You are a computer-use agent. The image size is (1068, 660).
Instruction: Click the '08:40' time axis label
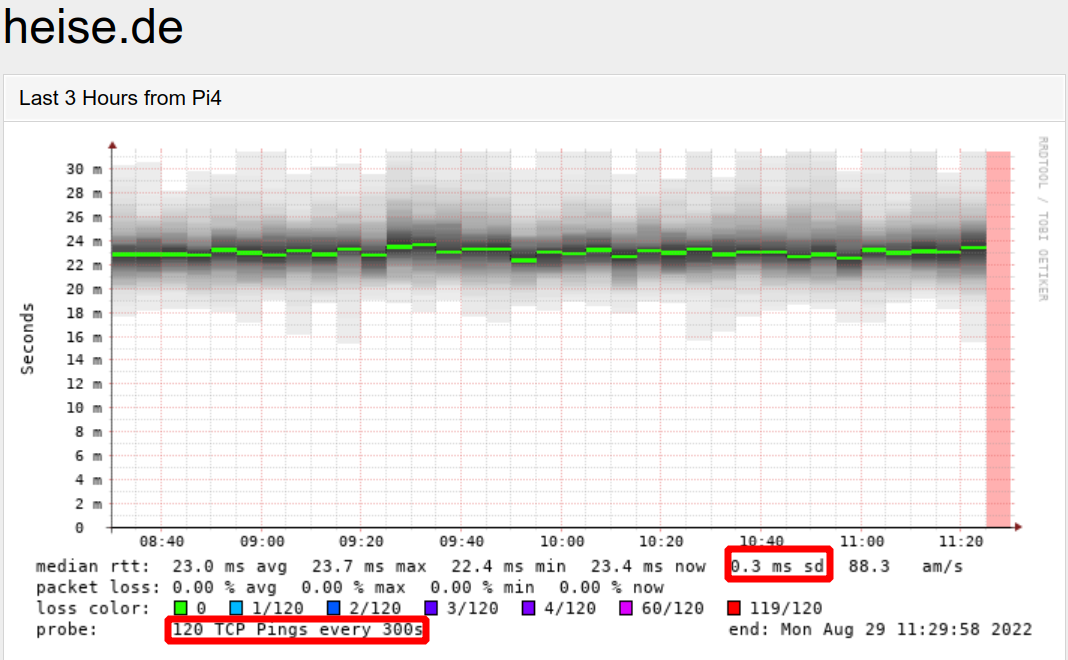pyautogui.click(x=161, y=541)
